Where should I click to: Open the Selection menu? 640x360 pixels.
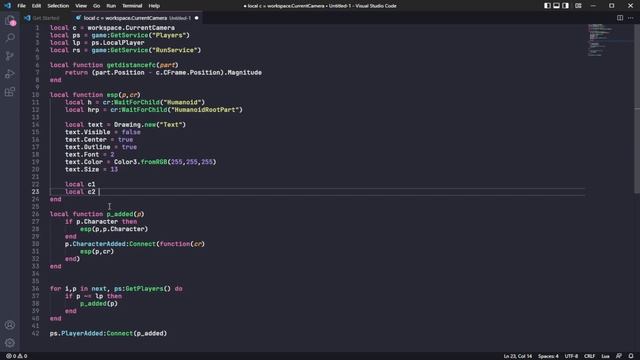pos(58,6)
